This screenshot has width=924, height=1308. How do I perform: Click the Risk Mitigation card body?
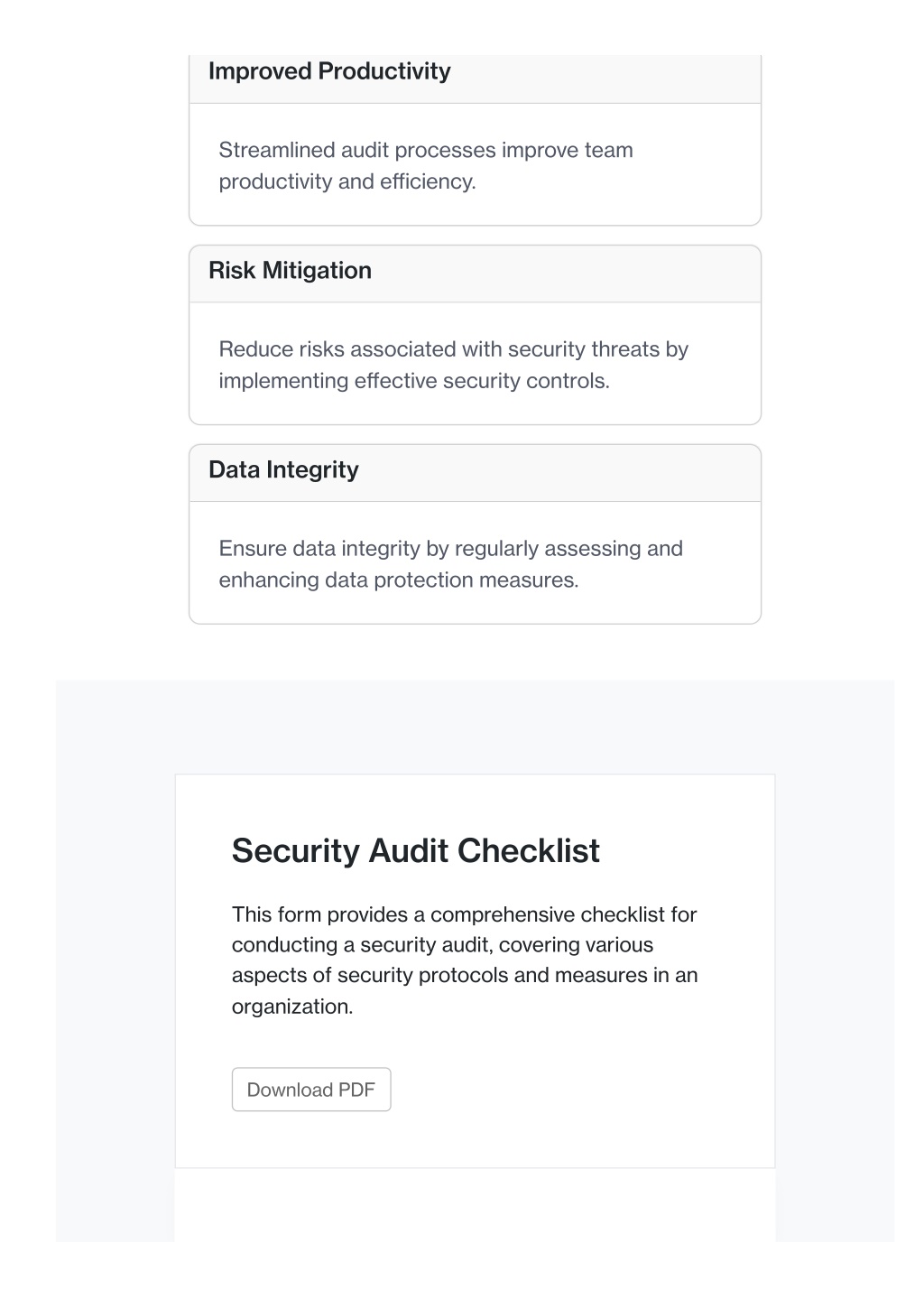coord(475,364)
